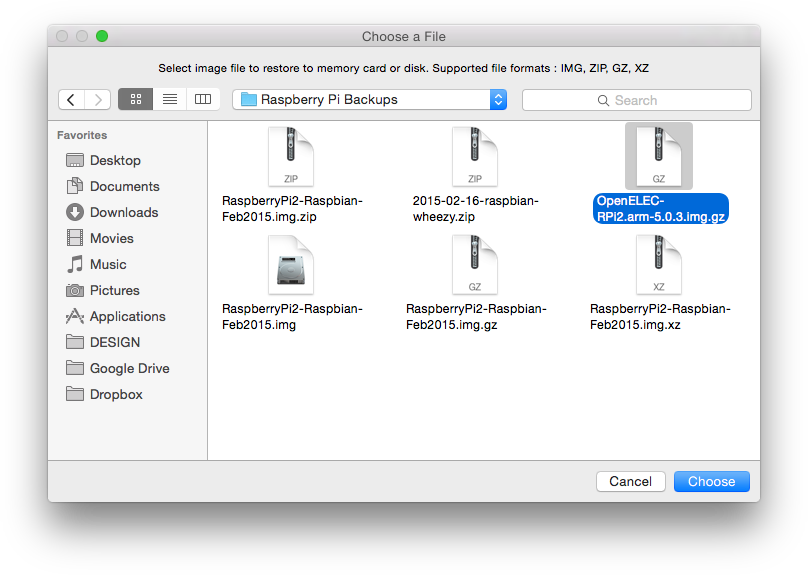Go forward with the right chevron button
The image size is (808, 575).
coord(98,99)
